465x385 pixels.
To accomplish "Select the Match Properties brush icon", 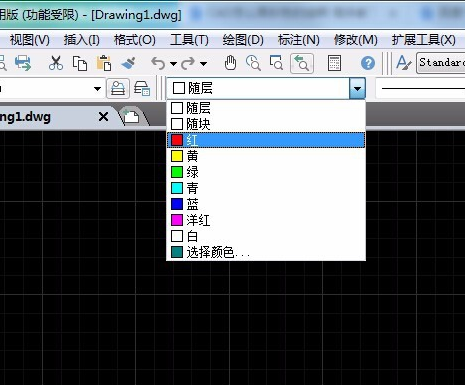I will [128, 63].
